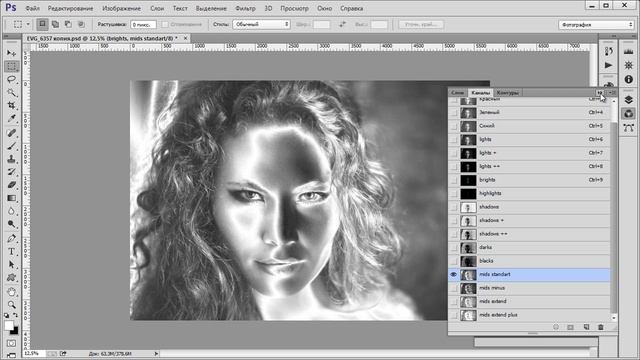Click Add to Selection icon in options bar
Viewport: 640px width, 360px height.
pyautogui.click(x=55, y=24)
